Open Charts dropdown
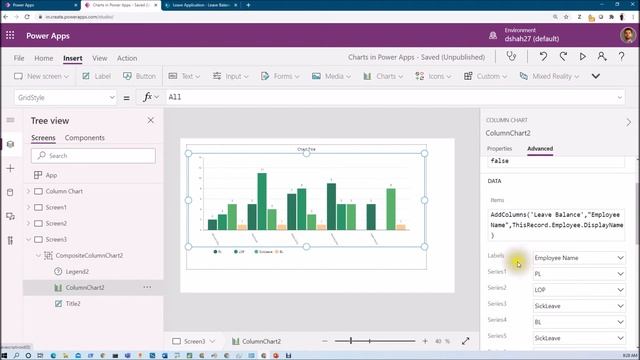This screenshot has width=640, height=360. click(383, 76)
